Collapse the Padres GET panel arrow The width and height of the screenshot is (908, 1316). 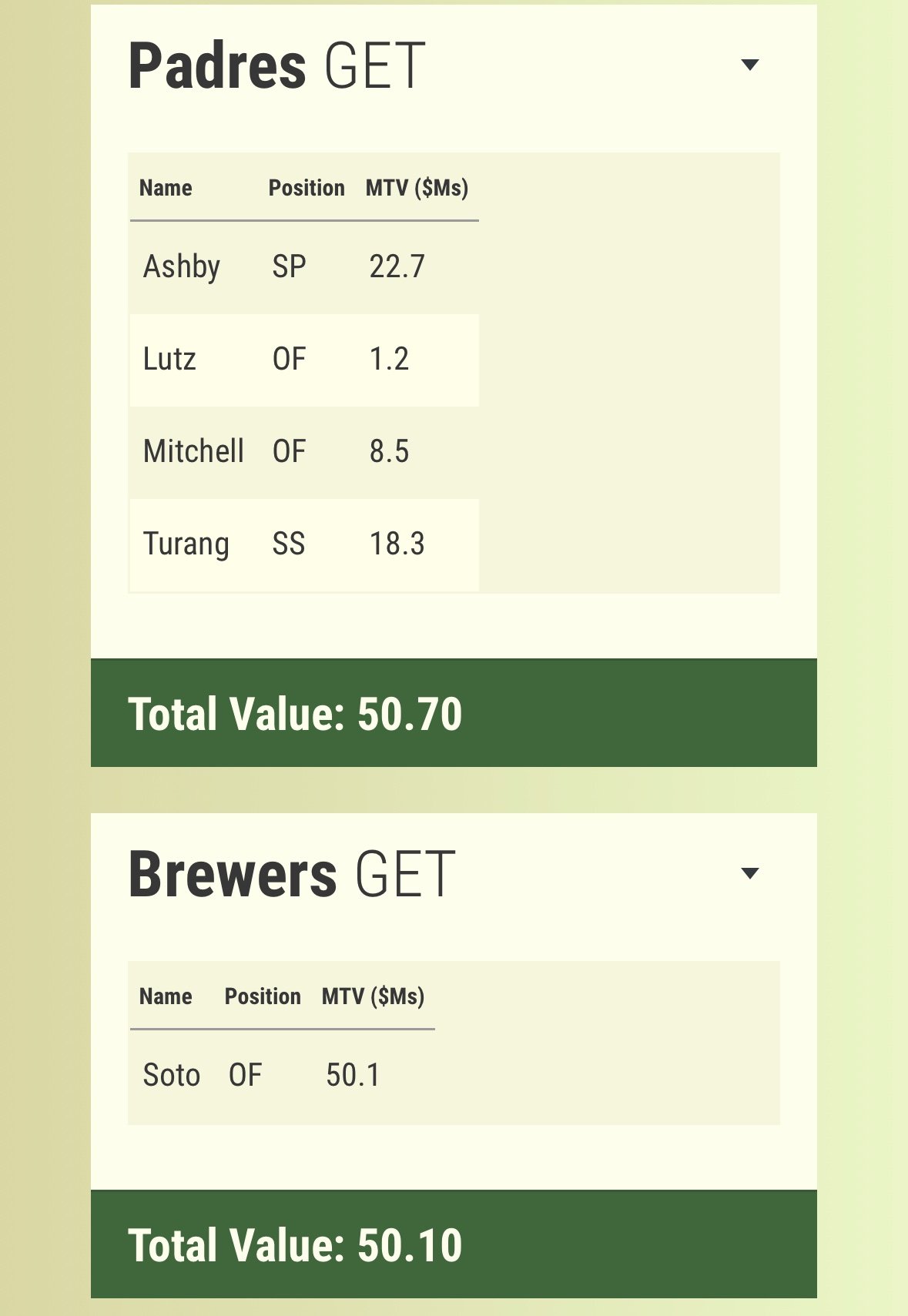click(749, 65)
